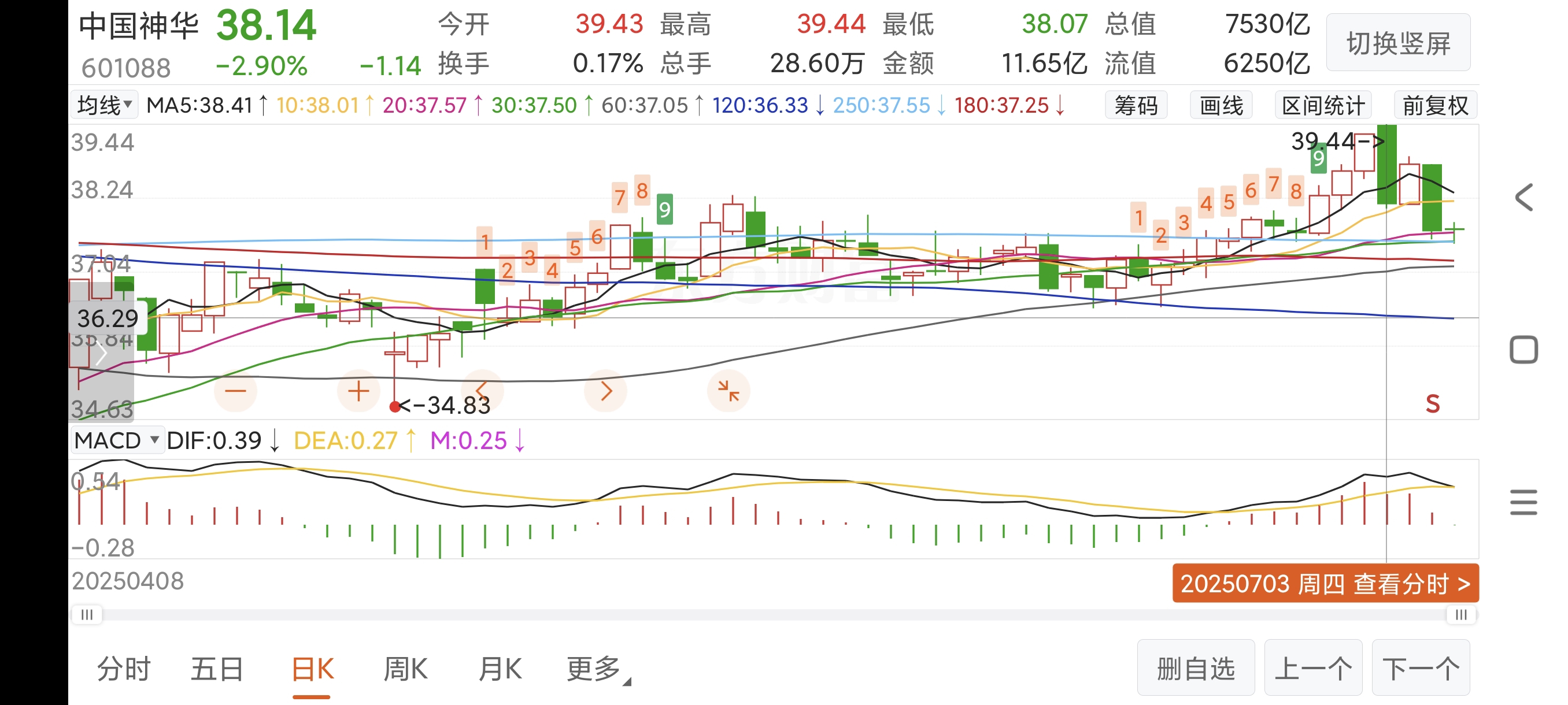This screenshot has height=705, width=1568.
Task: Switch to 分时 tab
Action: pyautogui.click(x=124, y=669)
